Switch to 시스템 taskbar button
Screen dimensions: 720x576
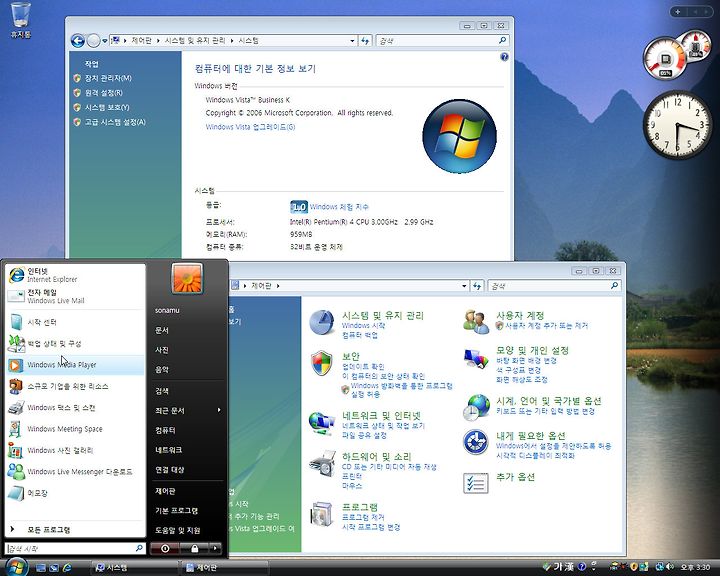pyautogui.click(x=133, y=568)
